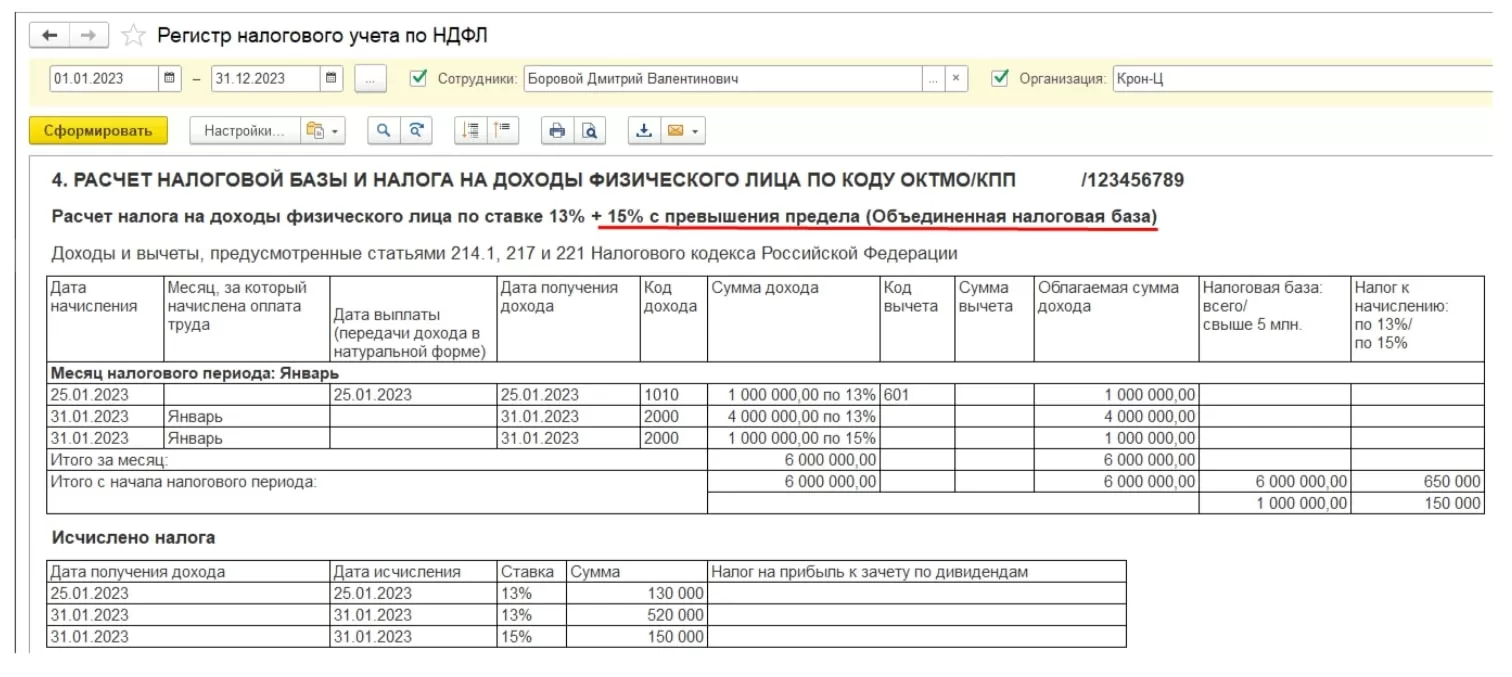1512x677 pixels.
Task: Open the email send dropdown arrow
Action: click(x=695, y=130)
